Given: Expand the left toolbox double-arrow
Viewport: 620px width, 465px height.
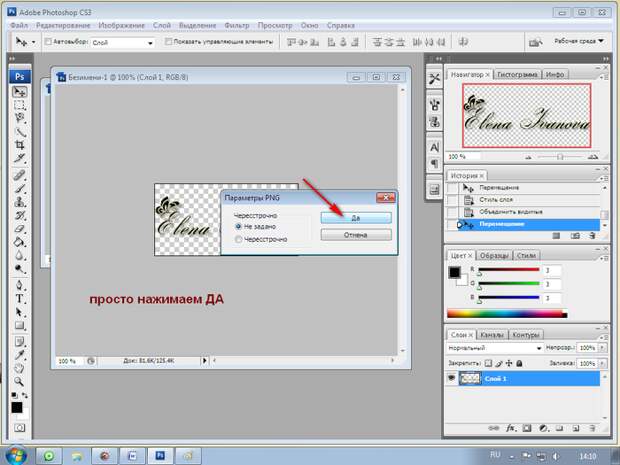Looking at the screenshot, I should (12, 59).
